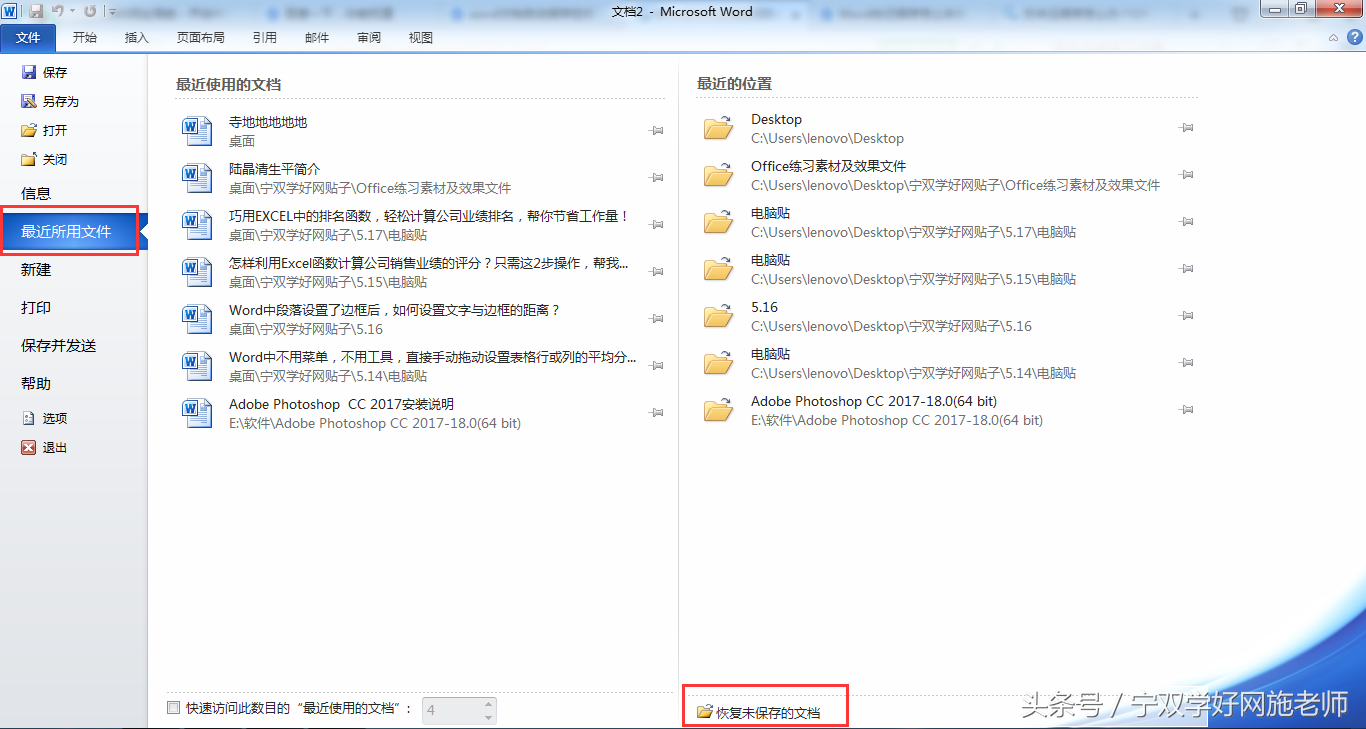The width and height of the screenshot is (1366, 729).
Task: Click the Save icon in Quick Access Toolbar
Action: (x=36, y=11)
